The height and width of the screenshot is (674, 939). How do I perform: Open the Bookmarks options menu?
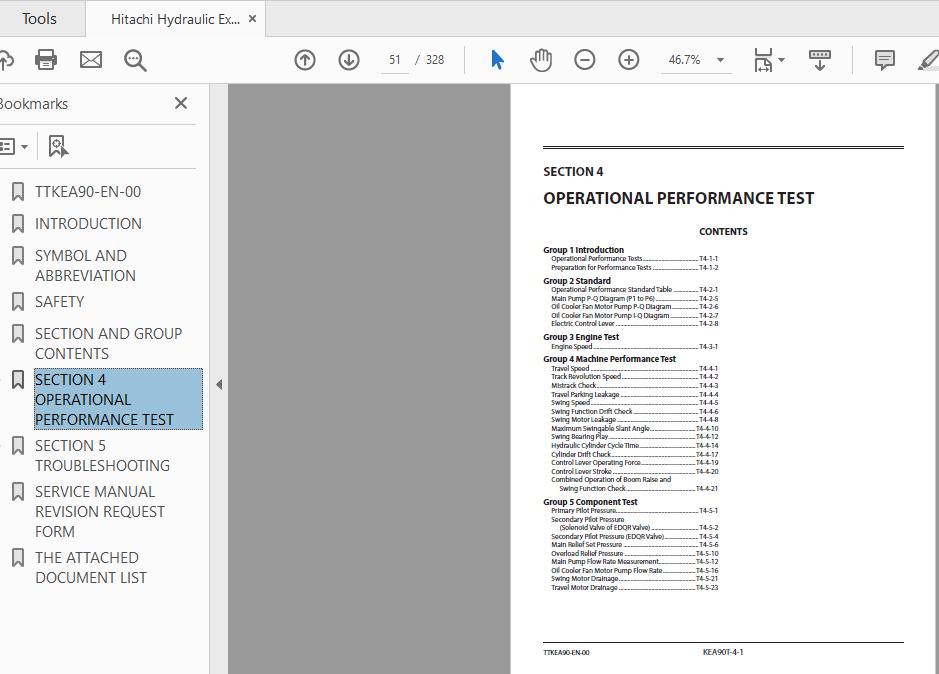[x=15, y=146]
